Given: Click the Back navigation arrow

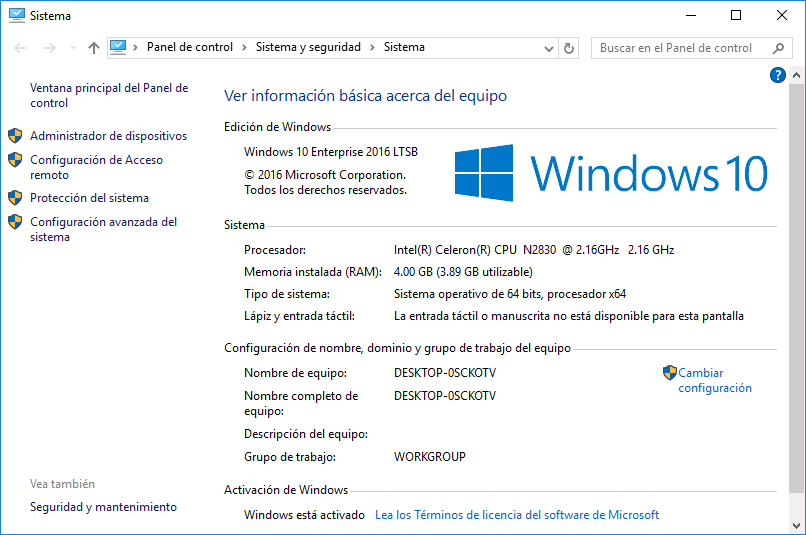Looking at the screenshot, I should click(20, 48).
